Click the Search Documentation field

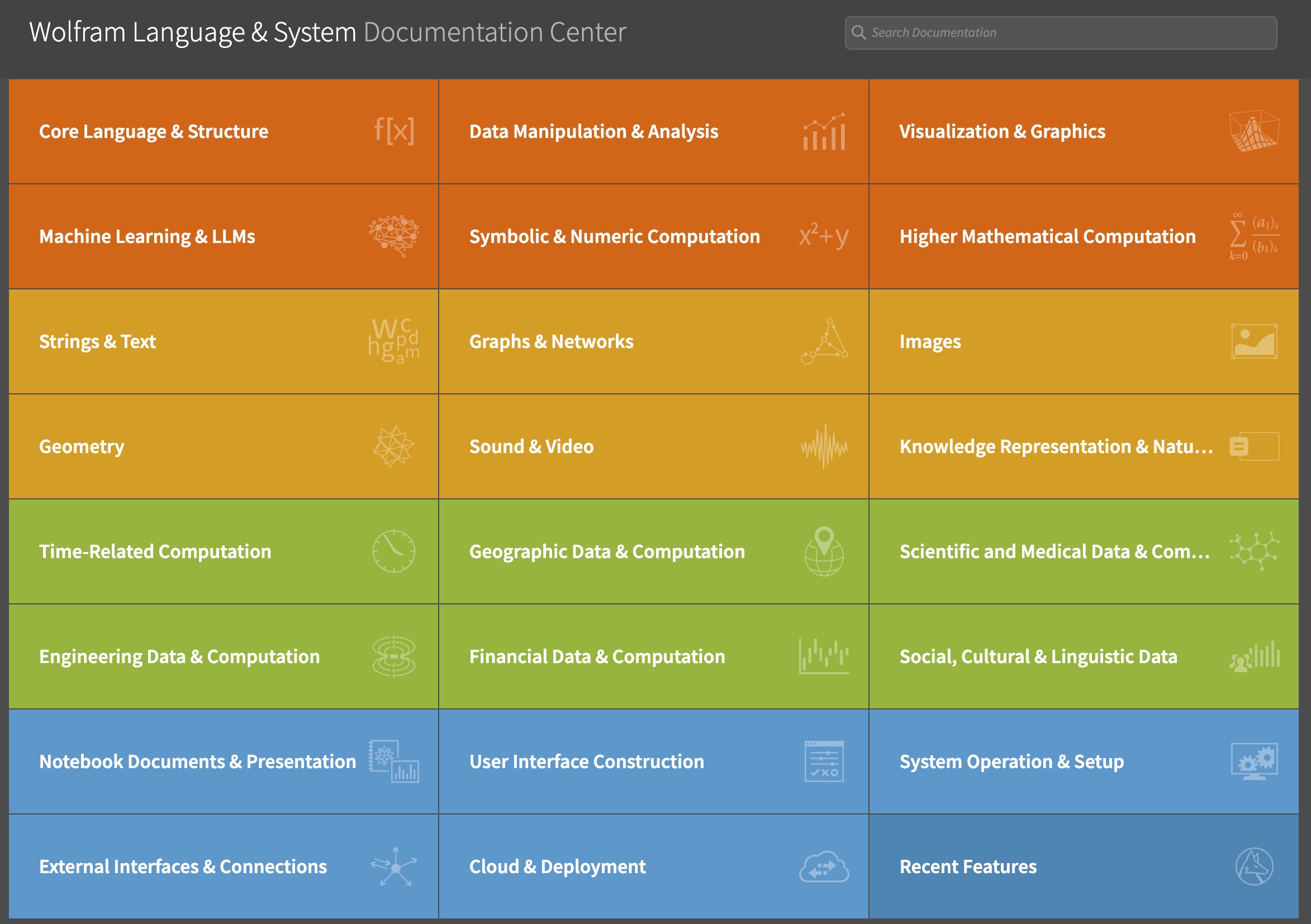click(1068, 32)
